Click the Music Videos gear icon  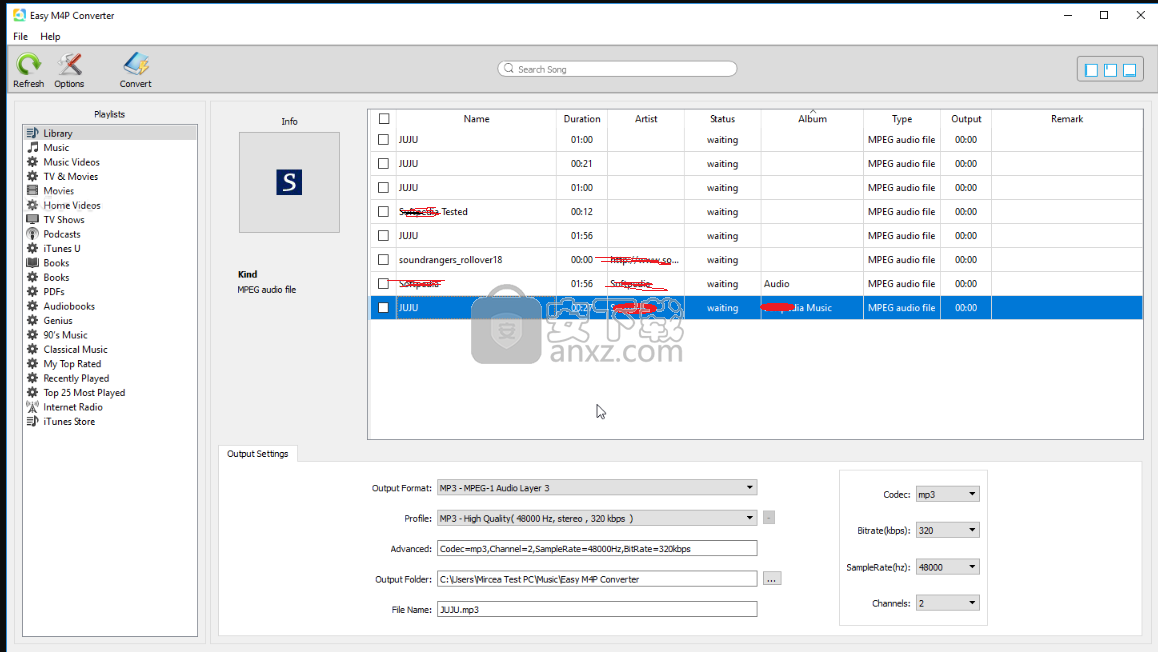(x=32, y=162)
